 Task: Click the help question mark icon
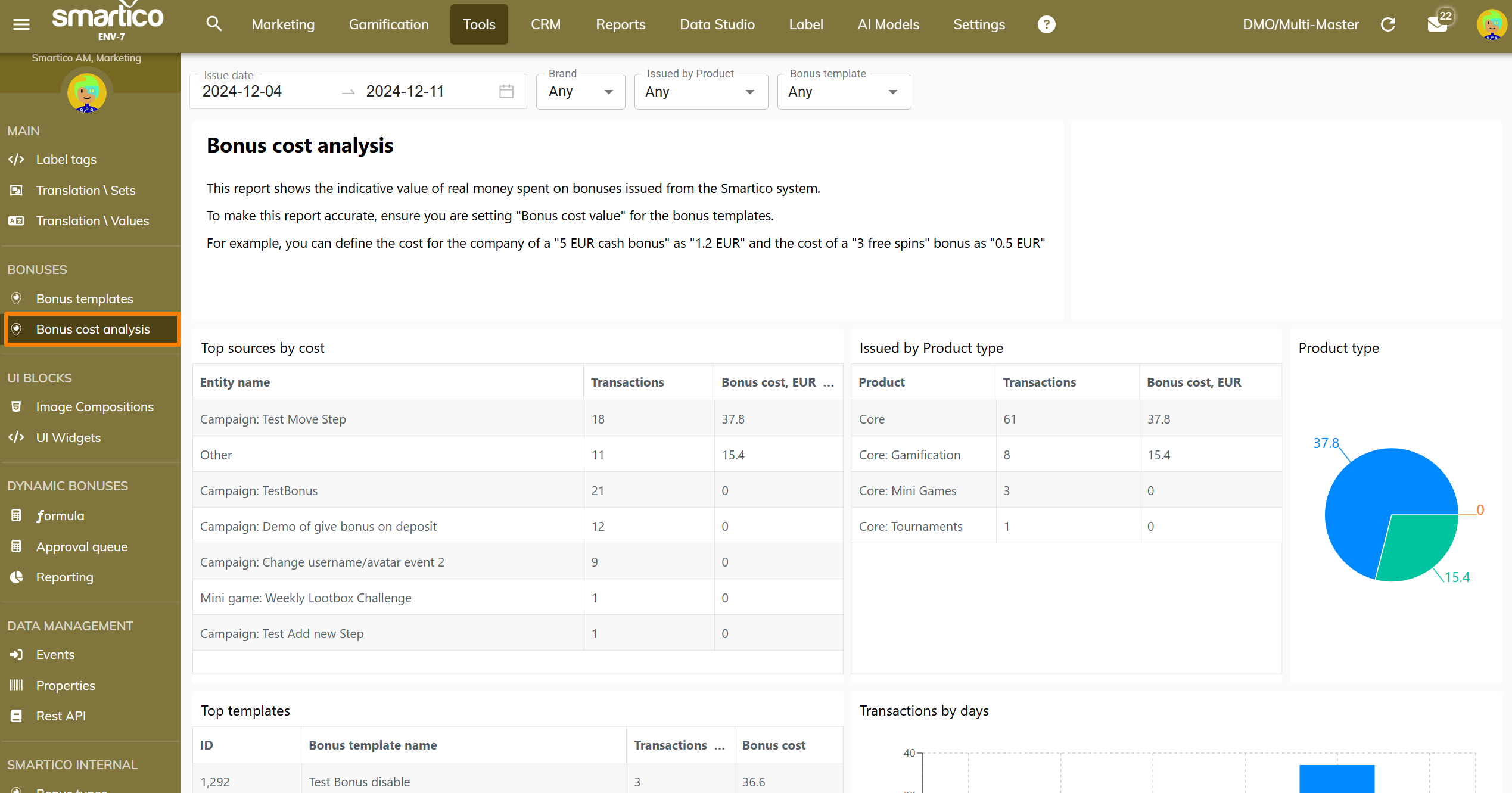(1046, 24)
